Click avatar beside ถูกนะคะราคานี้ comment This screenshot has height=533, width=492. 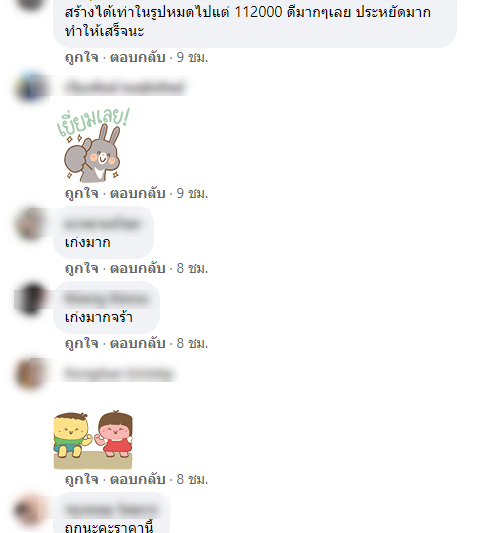tap(31, 510)
